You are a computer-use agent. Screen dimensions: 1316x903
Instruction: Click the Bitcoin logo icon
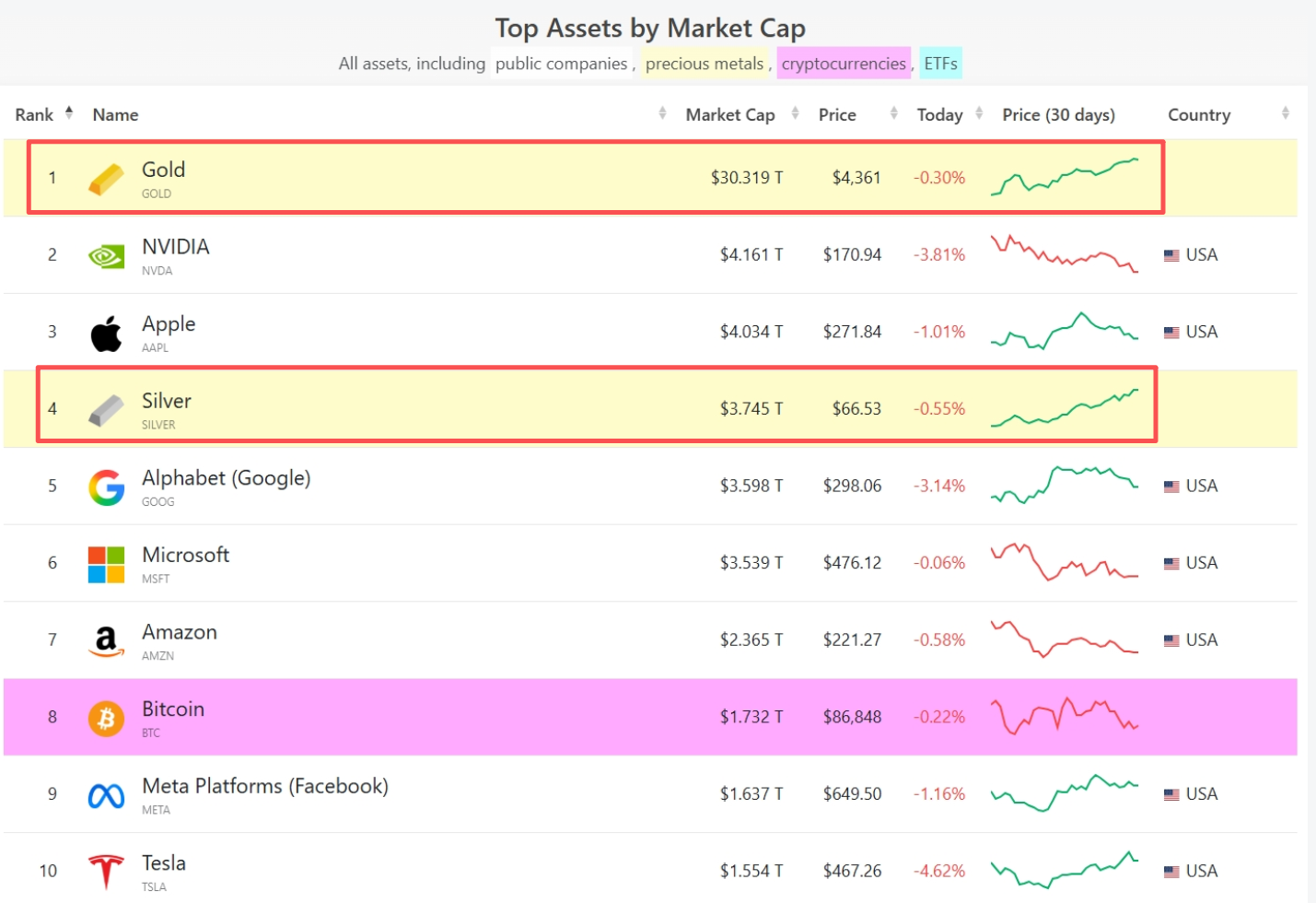coord(106,718)
